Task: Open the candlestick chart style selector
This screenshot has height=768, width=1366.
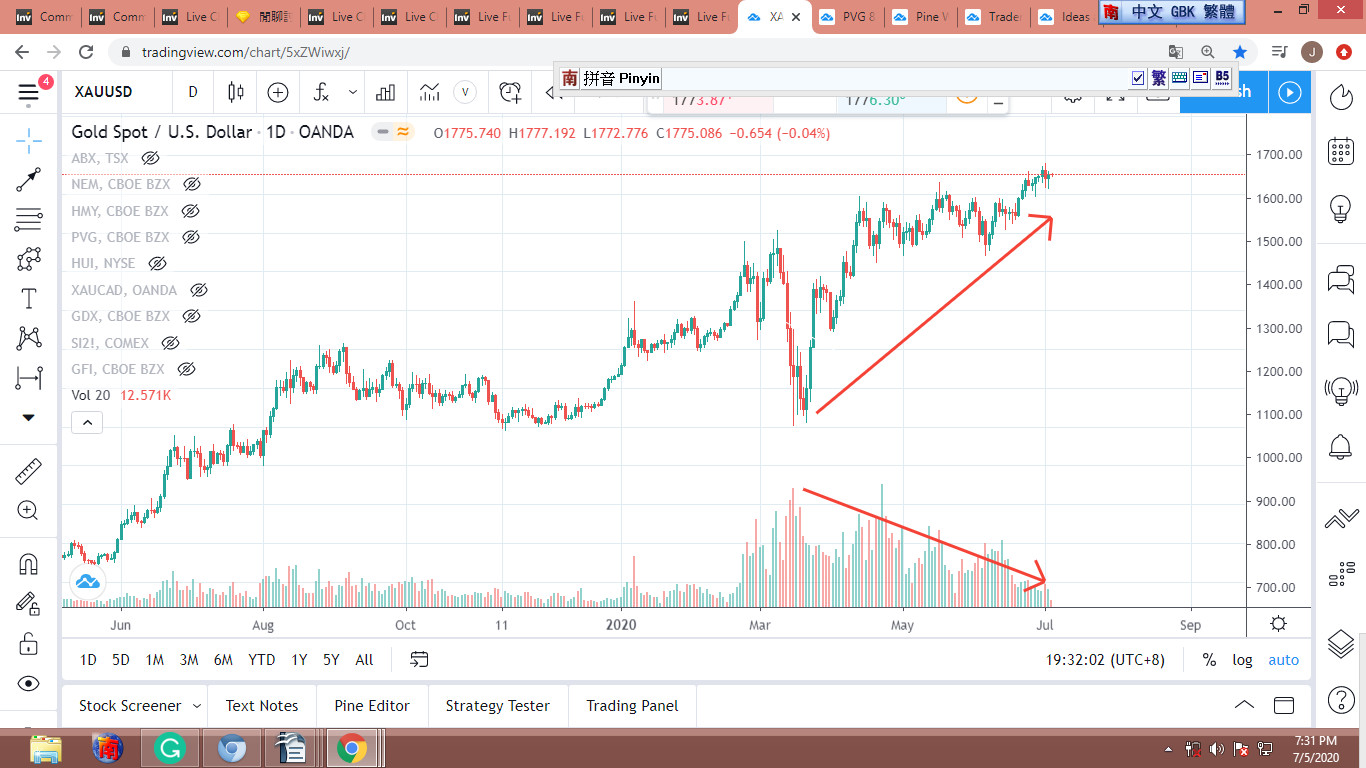Action: (236, 92)
